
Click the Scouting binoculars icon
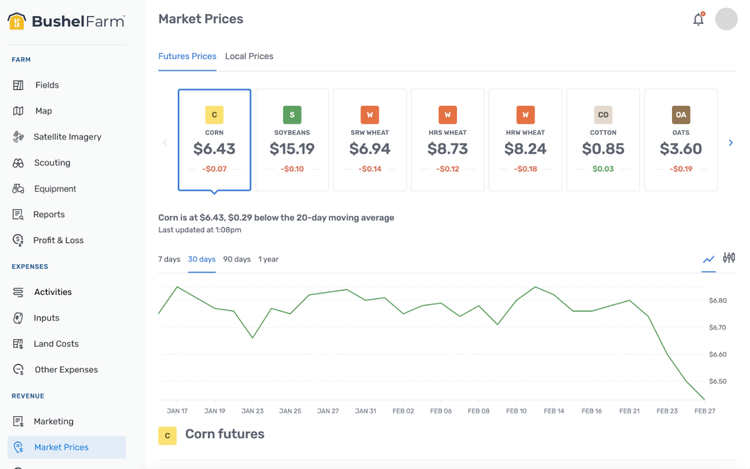(x=18, y=163)
